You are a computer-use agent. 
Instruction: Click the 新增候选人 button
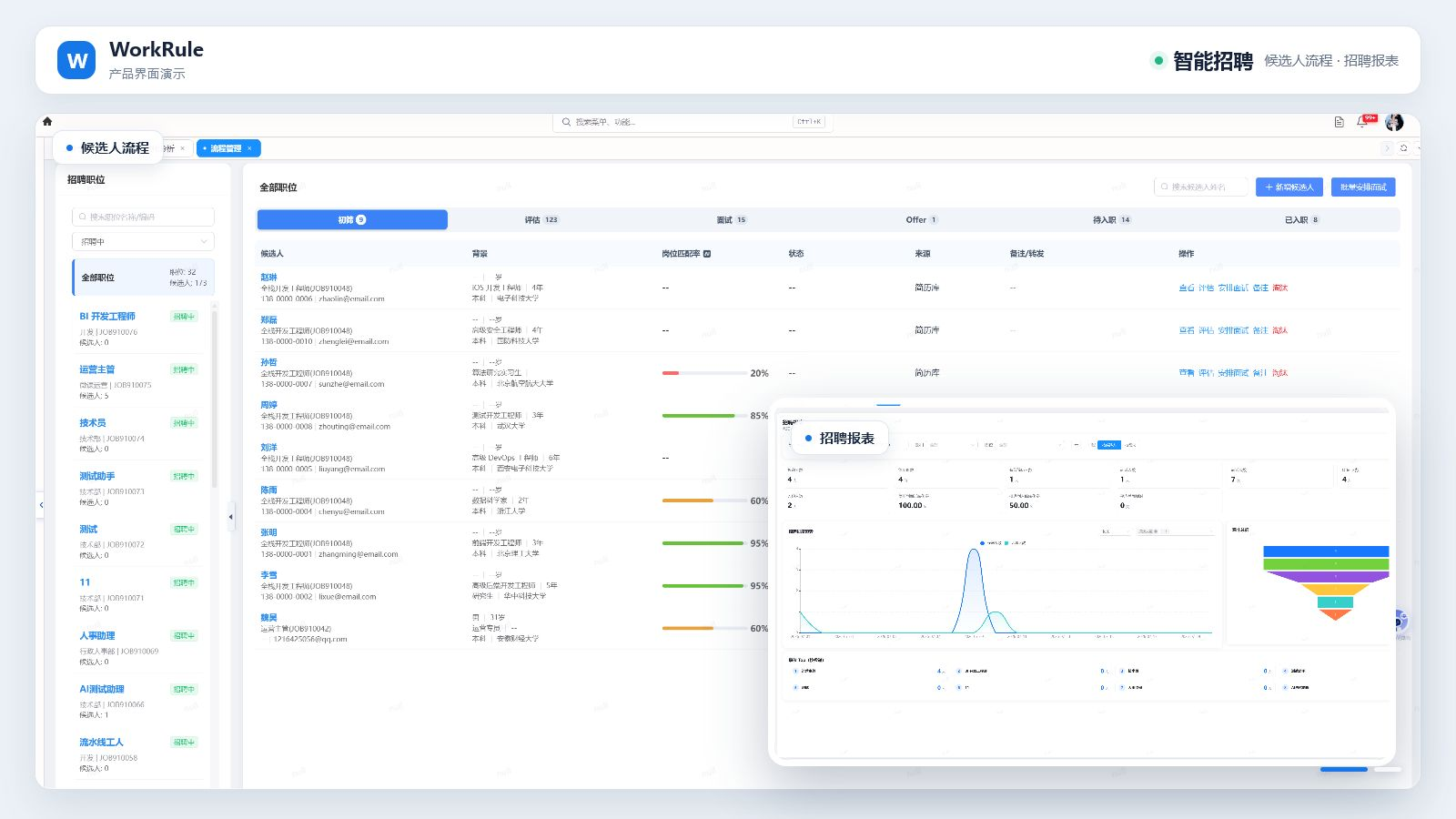(1289, 187)
